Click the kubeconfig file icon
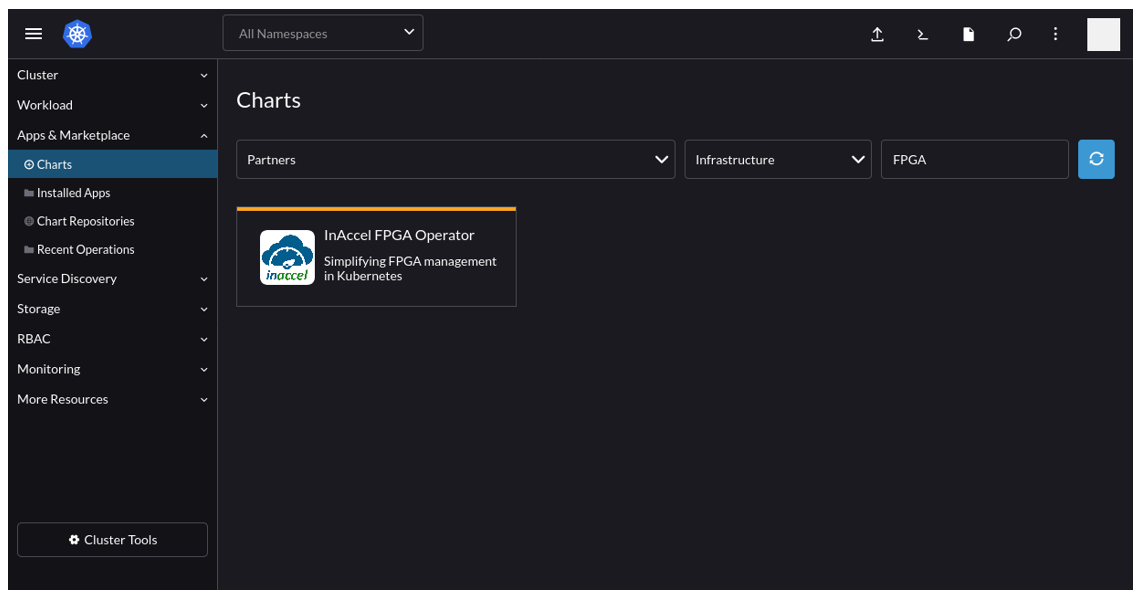Viewport: 1140px width, 600px height. [968, 34]
